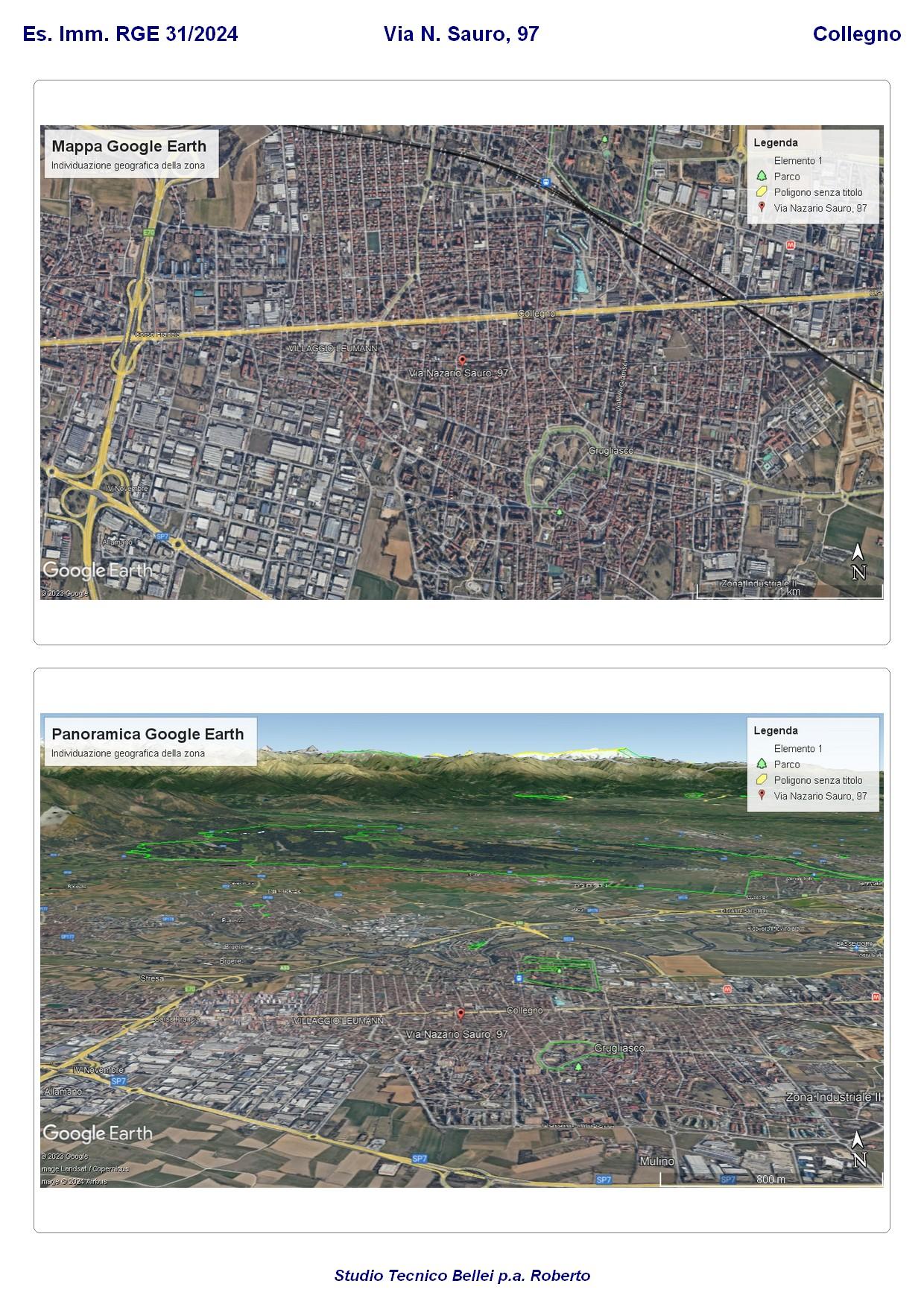Click the 'IV Novembre' label on the Panoramica map
This screenshot has width=924, height=1307.
tap(98, 1069)
